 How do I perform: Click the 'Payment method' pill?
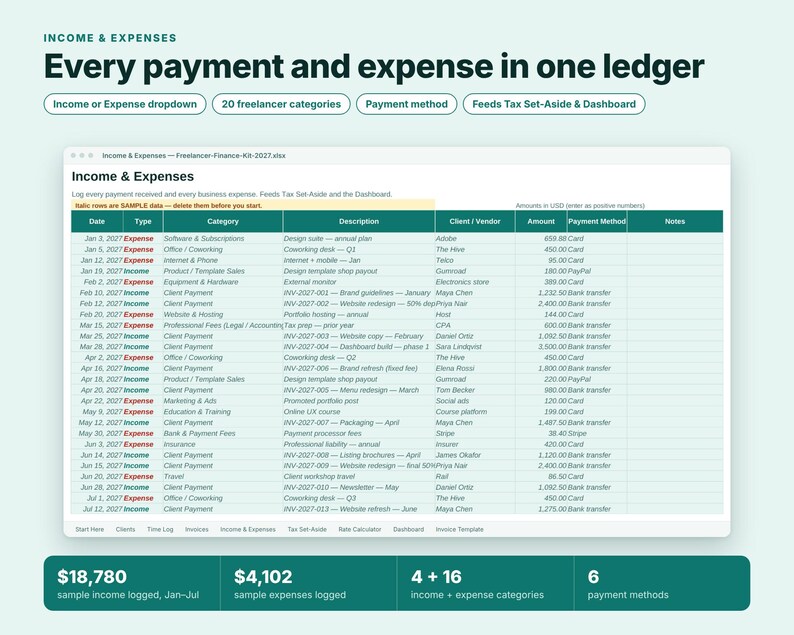(x=407, y=104)
